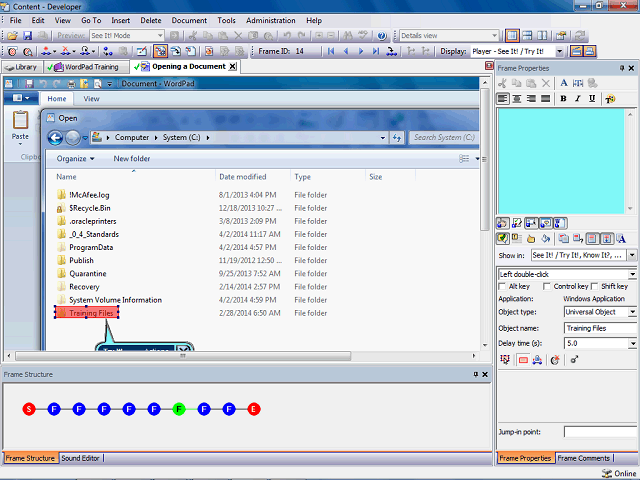Click the Back arrow in Open dialog
The height and width of the screenshot is (480, 640).
tap(56, 138)
